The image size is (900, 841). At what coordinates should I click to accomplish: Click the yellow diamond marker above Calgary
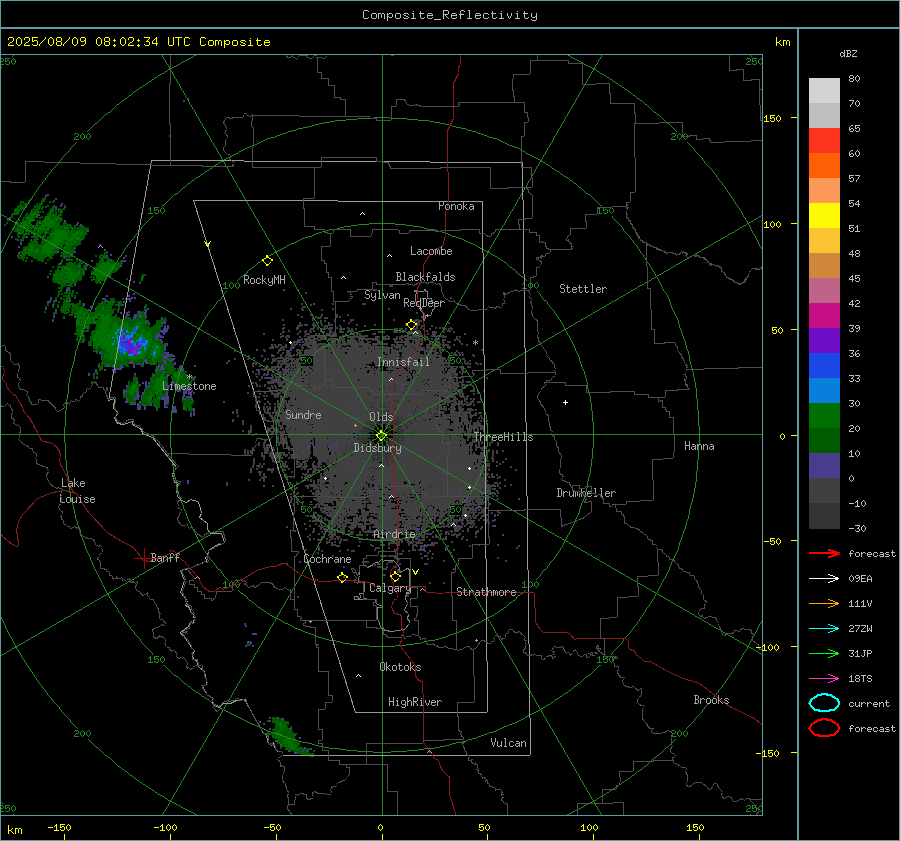pos(395,576)
